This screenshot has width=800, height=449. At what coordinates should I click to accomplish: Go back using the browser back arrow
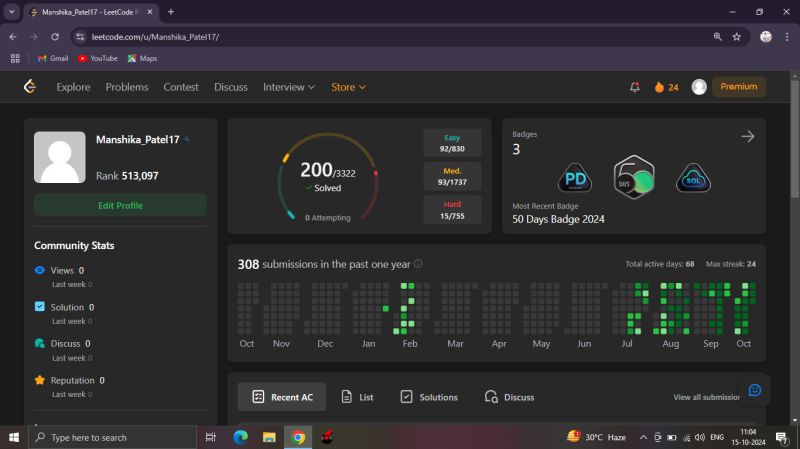[13, 37]
